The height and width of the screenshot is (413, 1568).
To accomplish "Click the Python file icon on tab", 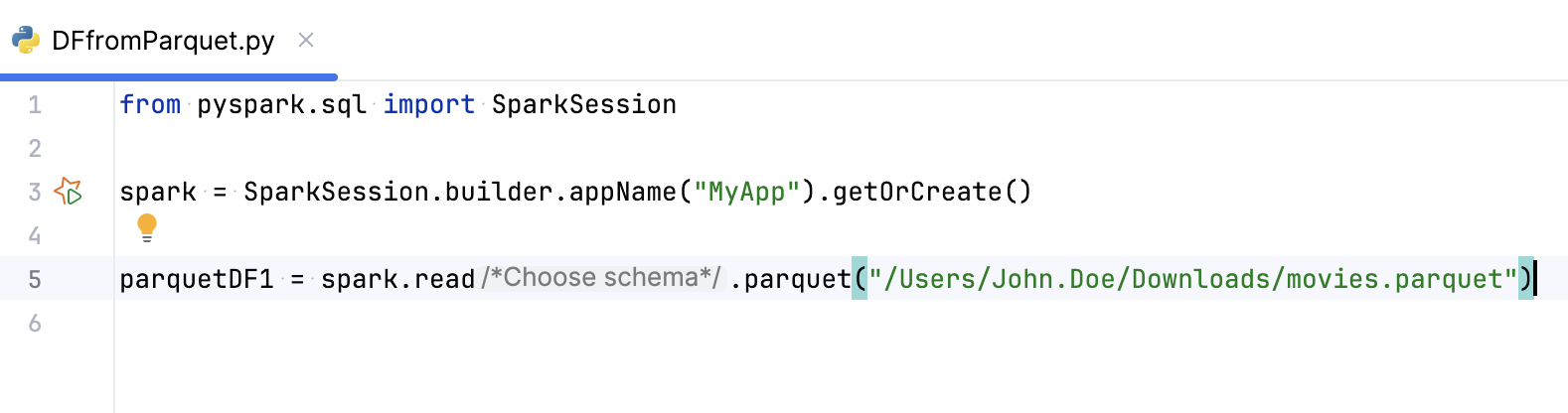I will (x=26, y=41).
